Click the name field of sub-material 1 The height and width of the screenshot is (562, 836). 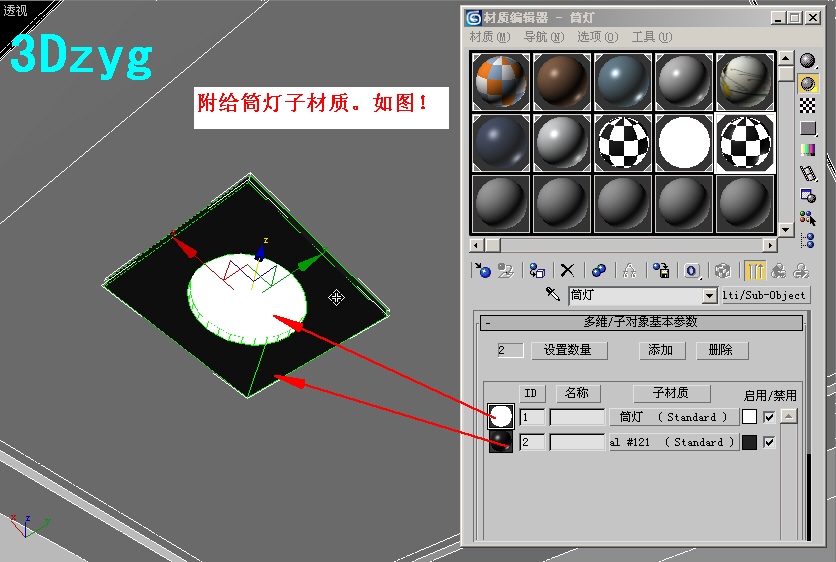577,417
